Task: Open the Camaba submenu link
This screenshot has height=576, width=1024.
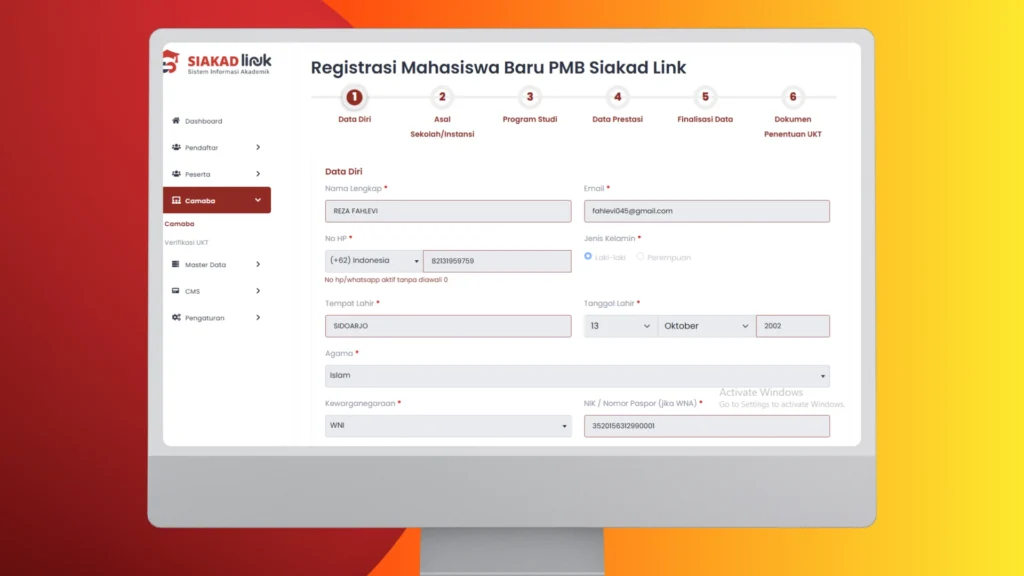Action: (180, 224)
